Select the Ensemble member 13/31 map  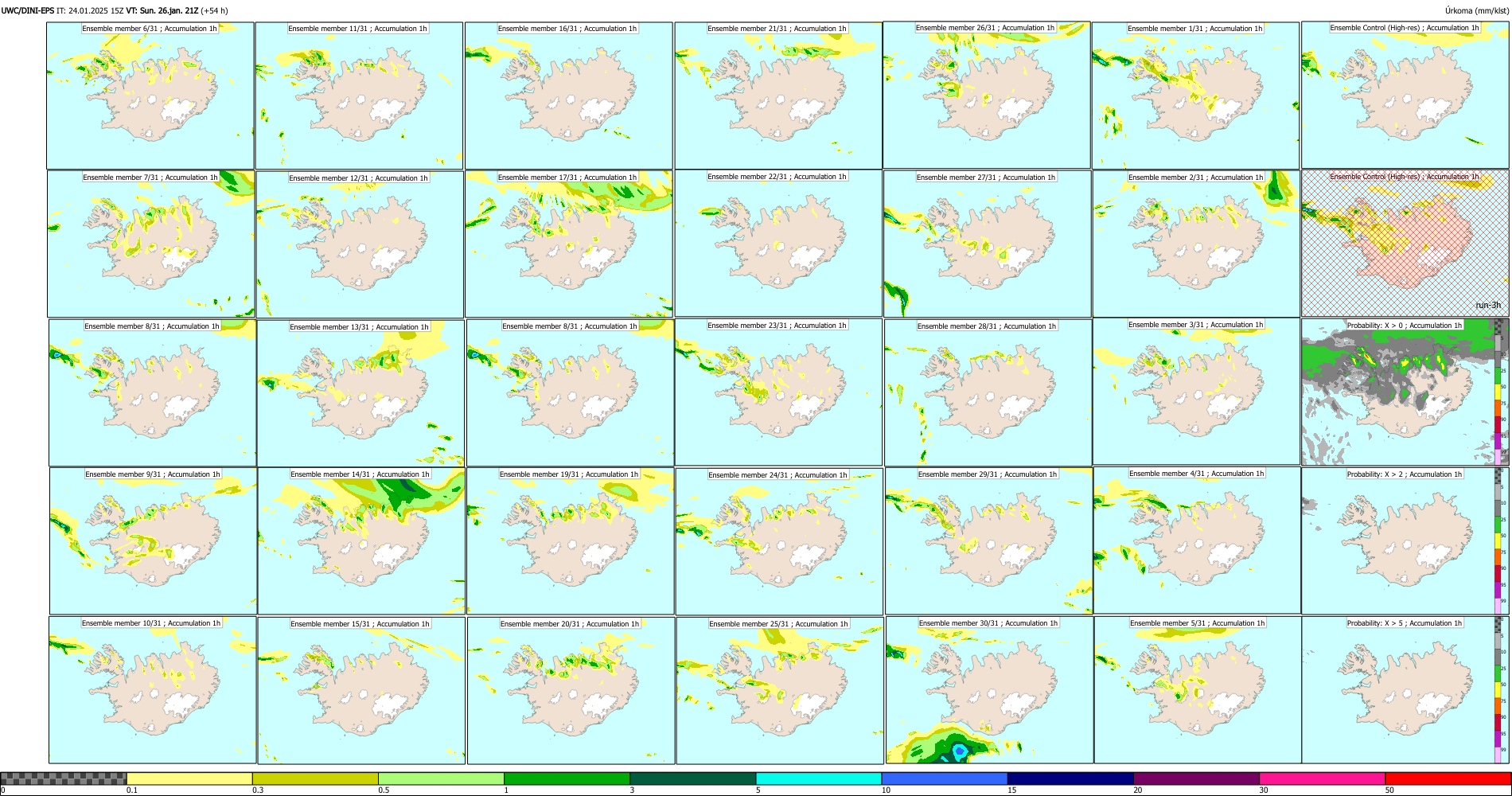coord(360,394)
